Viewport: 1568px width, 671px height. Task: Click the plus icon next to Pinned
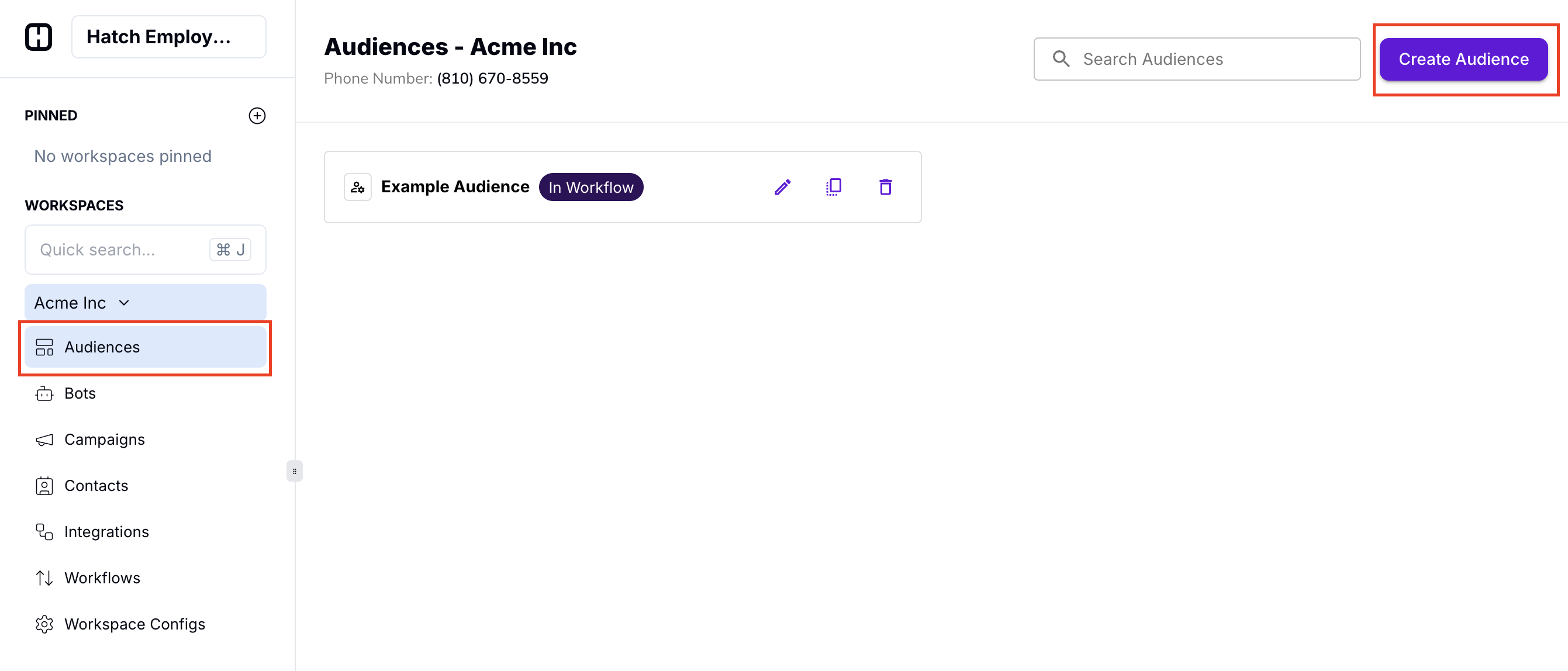pos(257,116)
